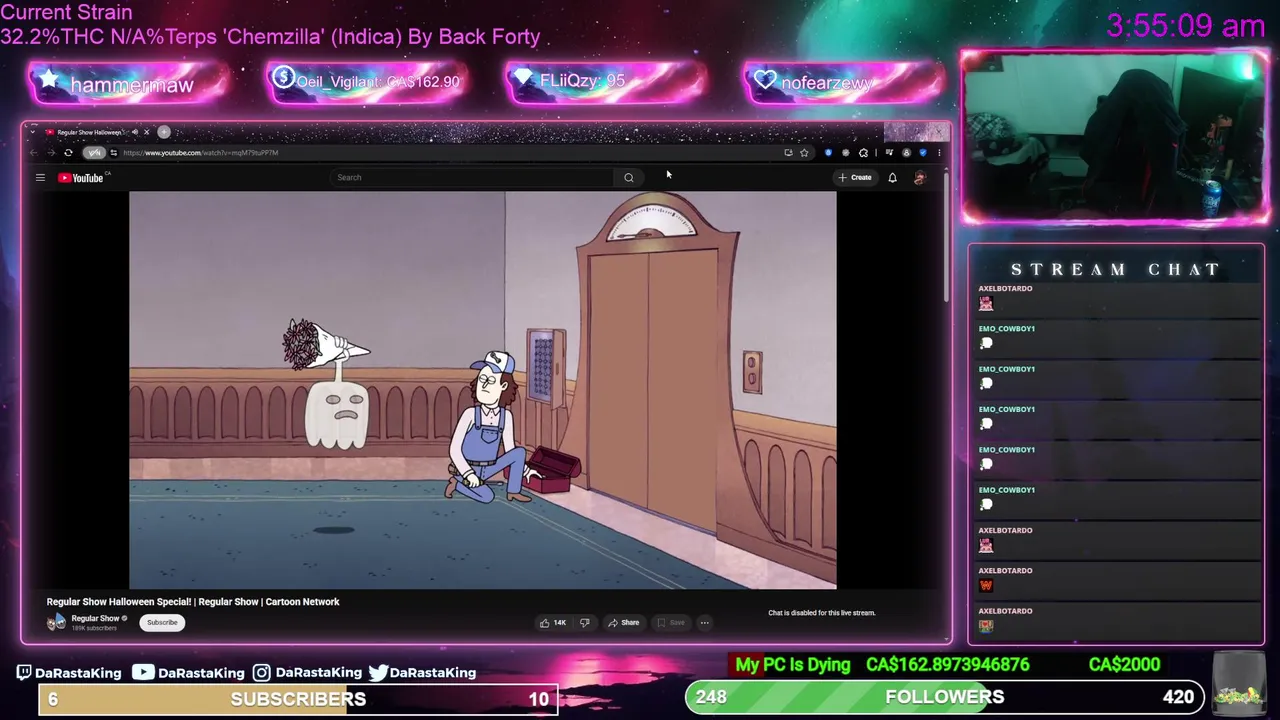Click the grey round extension icon
Screen dimensions: 1280x720
846,153
